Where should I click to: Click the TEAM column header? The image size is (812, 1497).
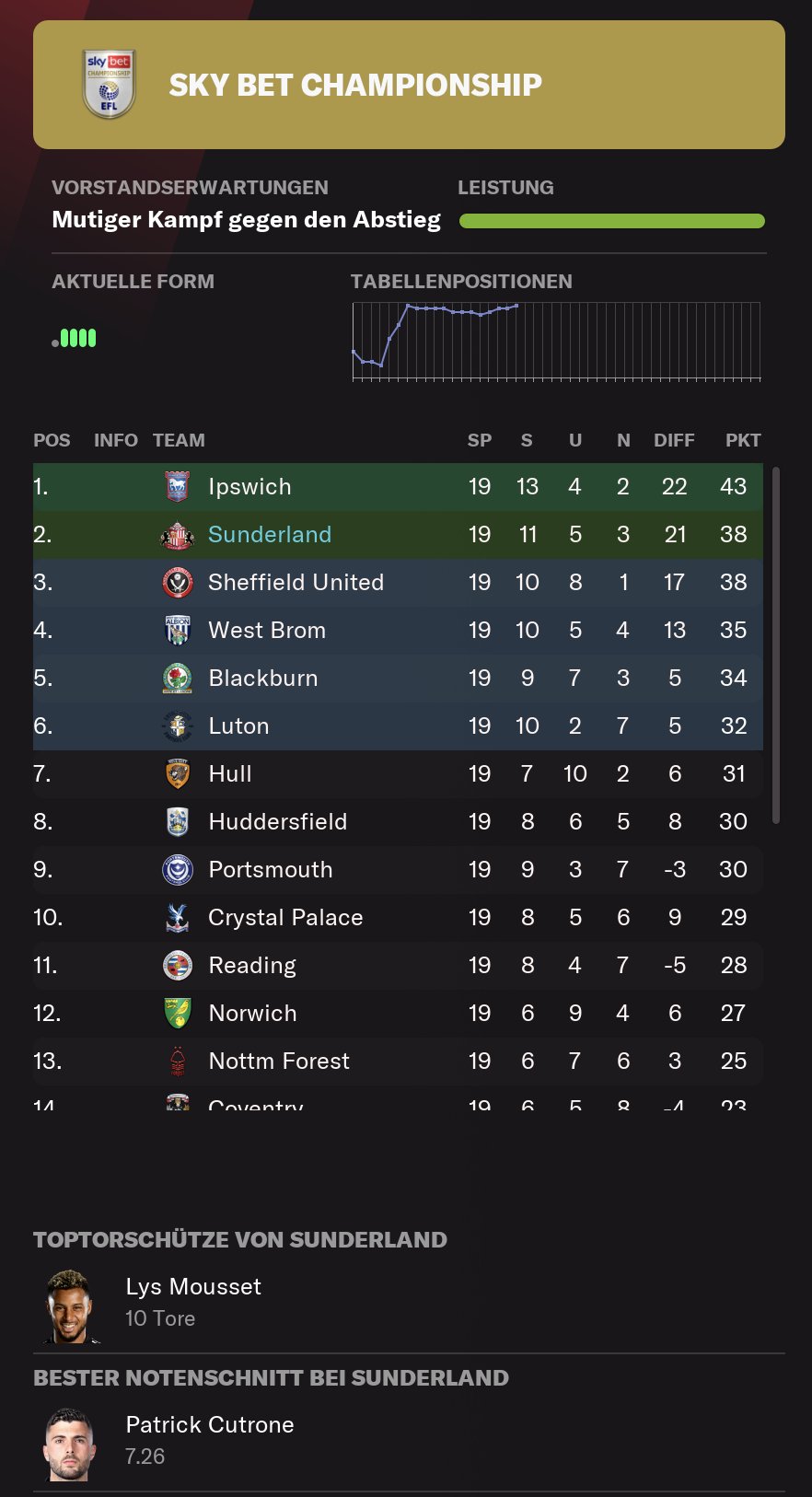(179, 440)
